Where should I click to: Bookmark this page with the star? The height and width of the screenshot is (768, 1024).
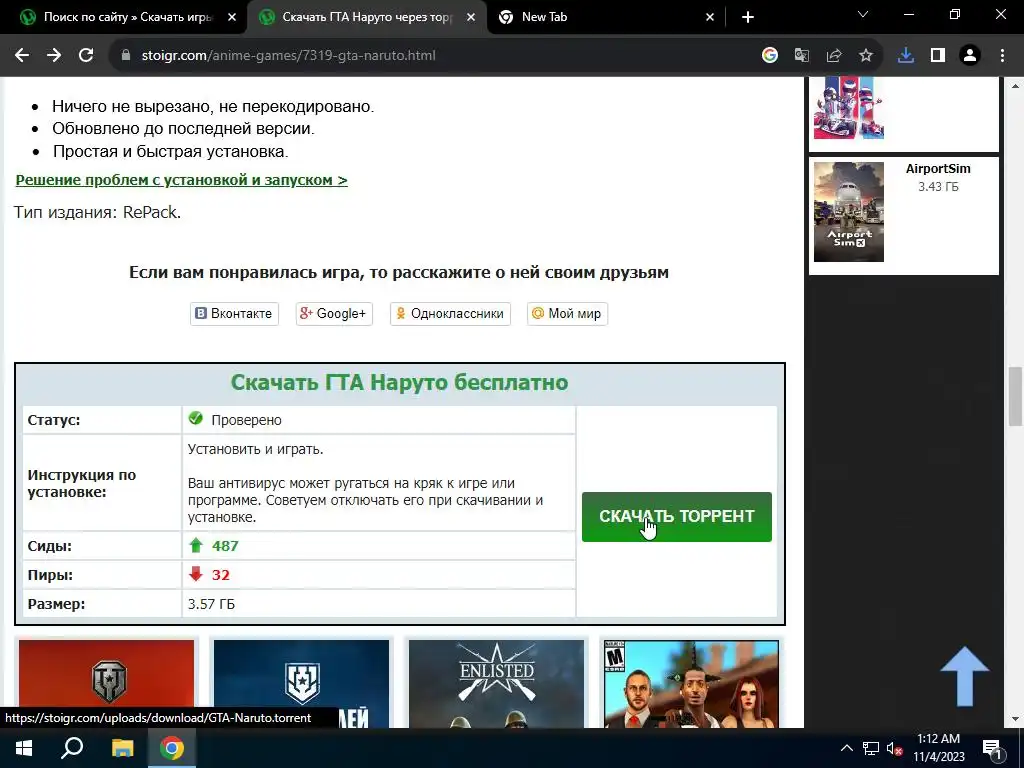866,56
